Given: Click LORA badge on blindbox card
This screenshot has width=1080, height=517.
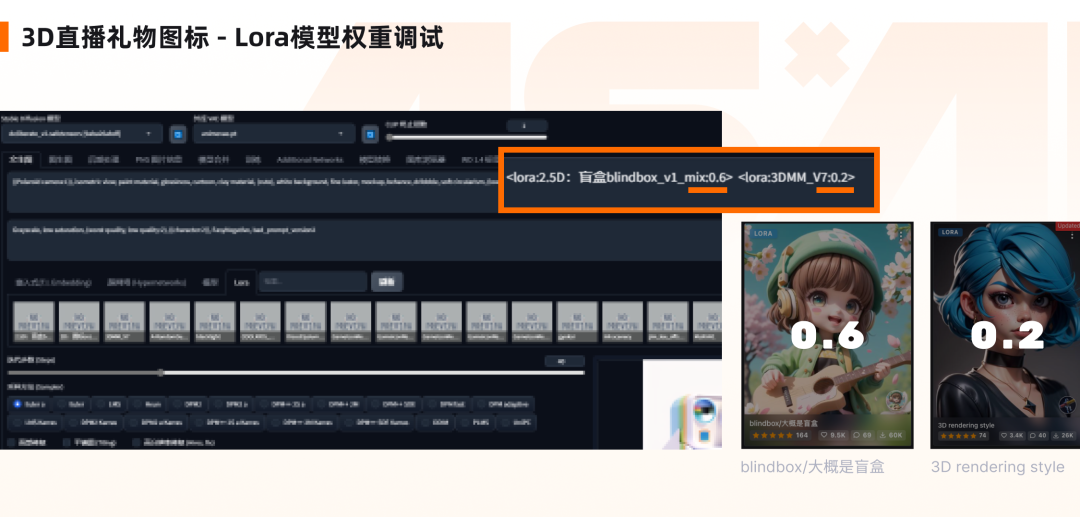Looking at the screenshot, I should pyautogui.click(x=763, y=233).
